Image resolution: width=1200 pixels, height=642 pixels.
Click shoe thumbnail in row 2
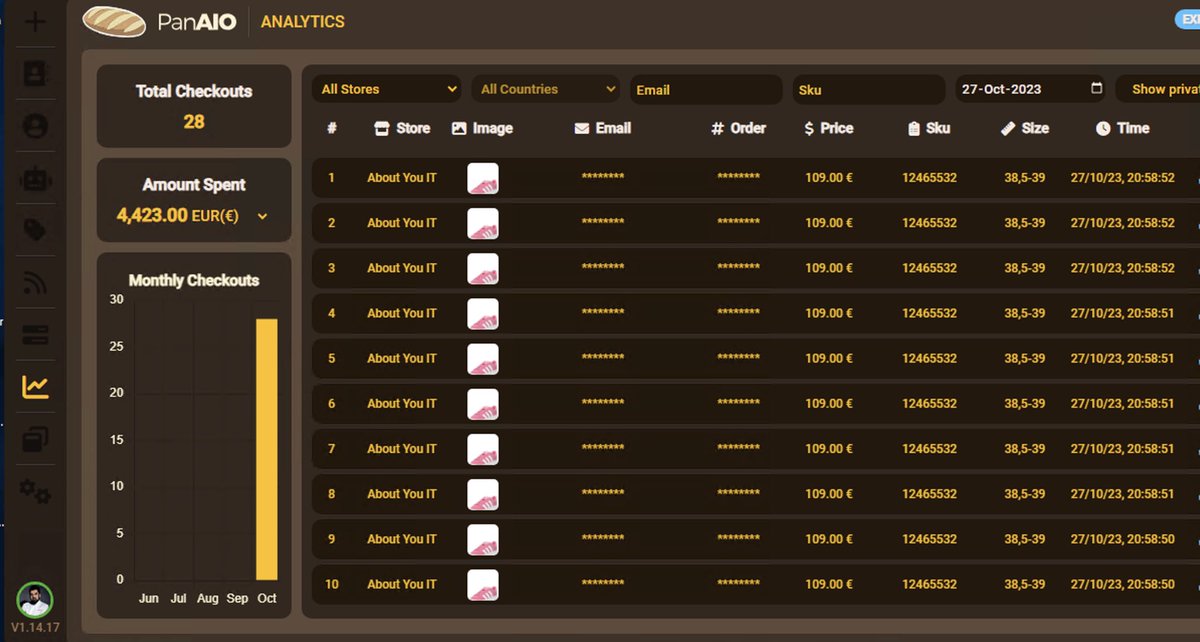click(x=483, y=224)
